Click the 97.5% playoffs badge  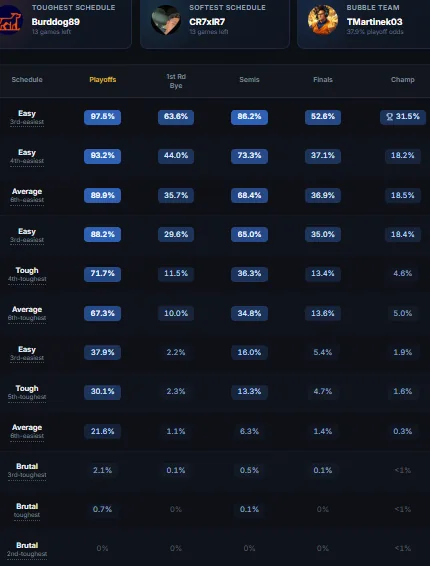pyautogui.click(x=103, y=117)
